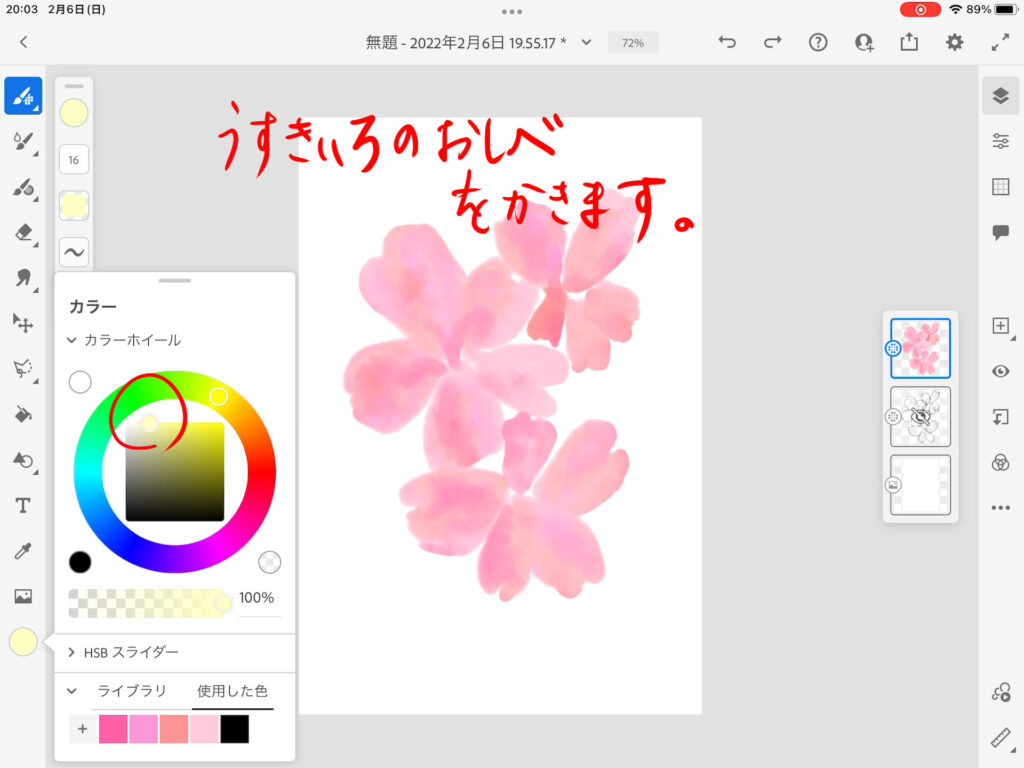Open the app settings gear
This screenshot has width=1024, height=768.
tap(955, 42)
